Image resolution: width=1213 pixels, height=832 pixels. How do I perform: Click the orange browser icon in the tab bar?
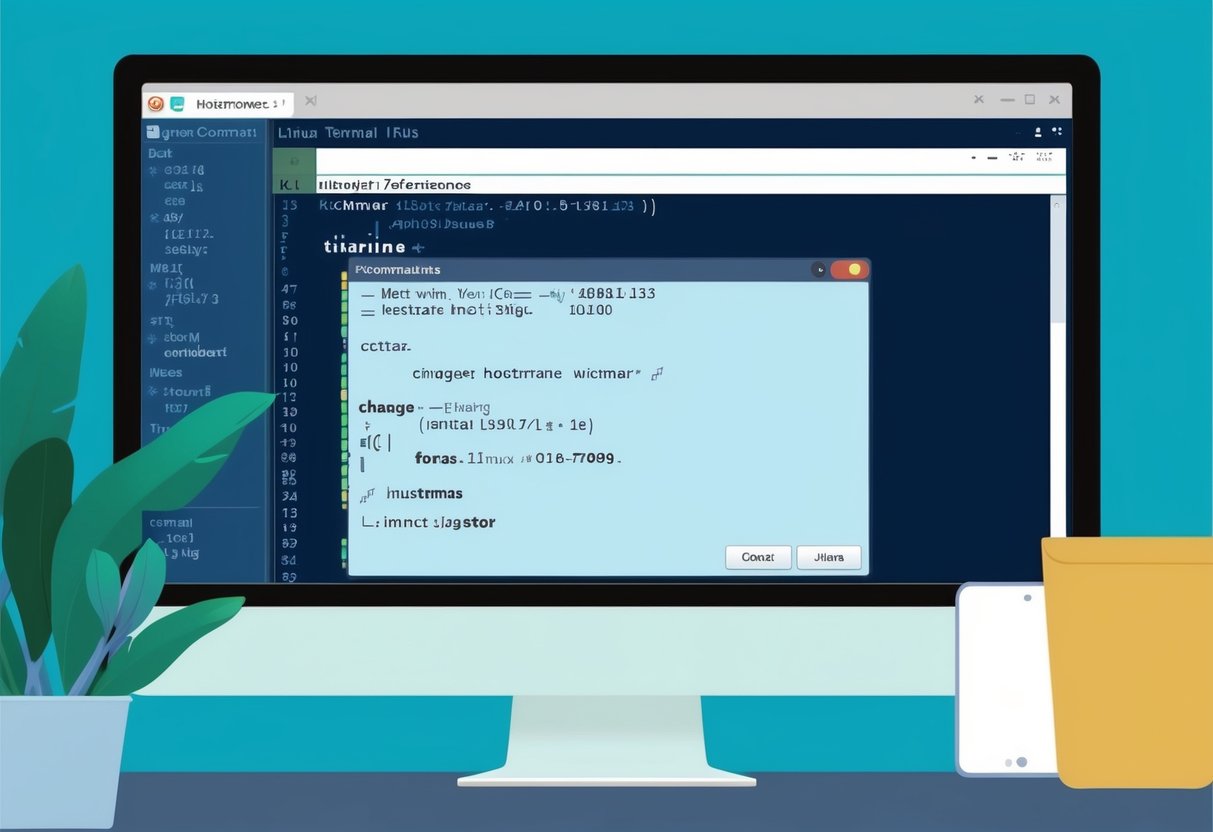155,103
